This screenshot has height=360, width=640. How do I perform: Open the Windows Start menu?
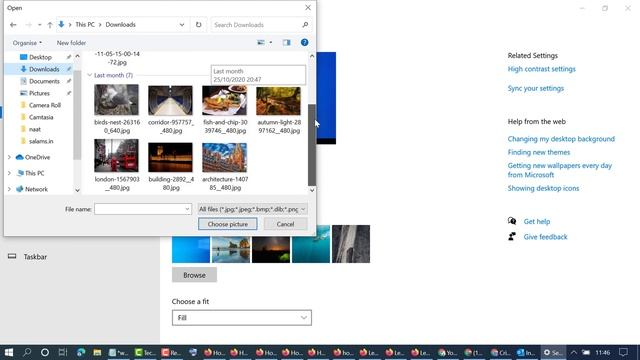coord(9,352)
